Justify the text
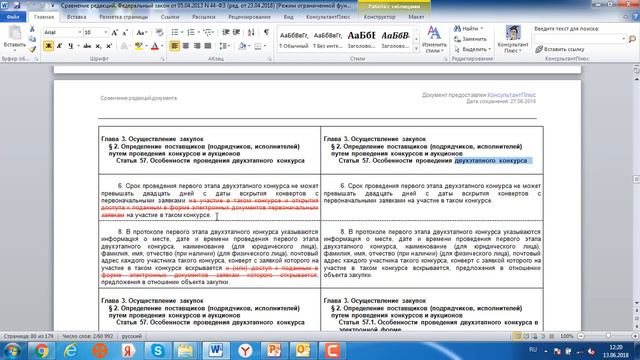Viewport: 640px width, 360px height. click(208, 46)
